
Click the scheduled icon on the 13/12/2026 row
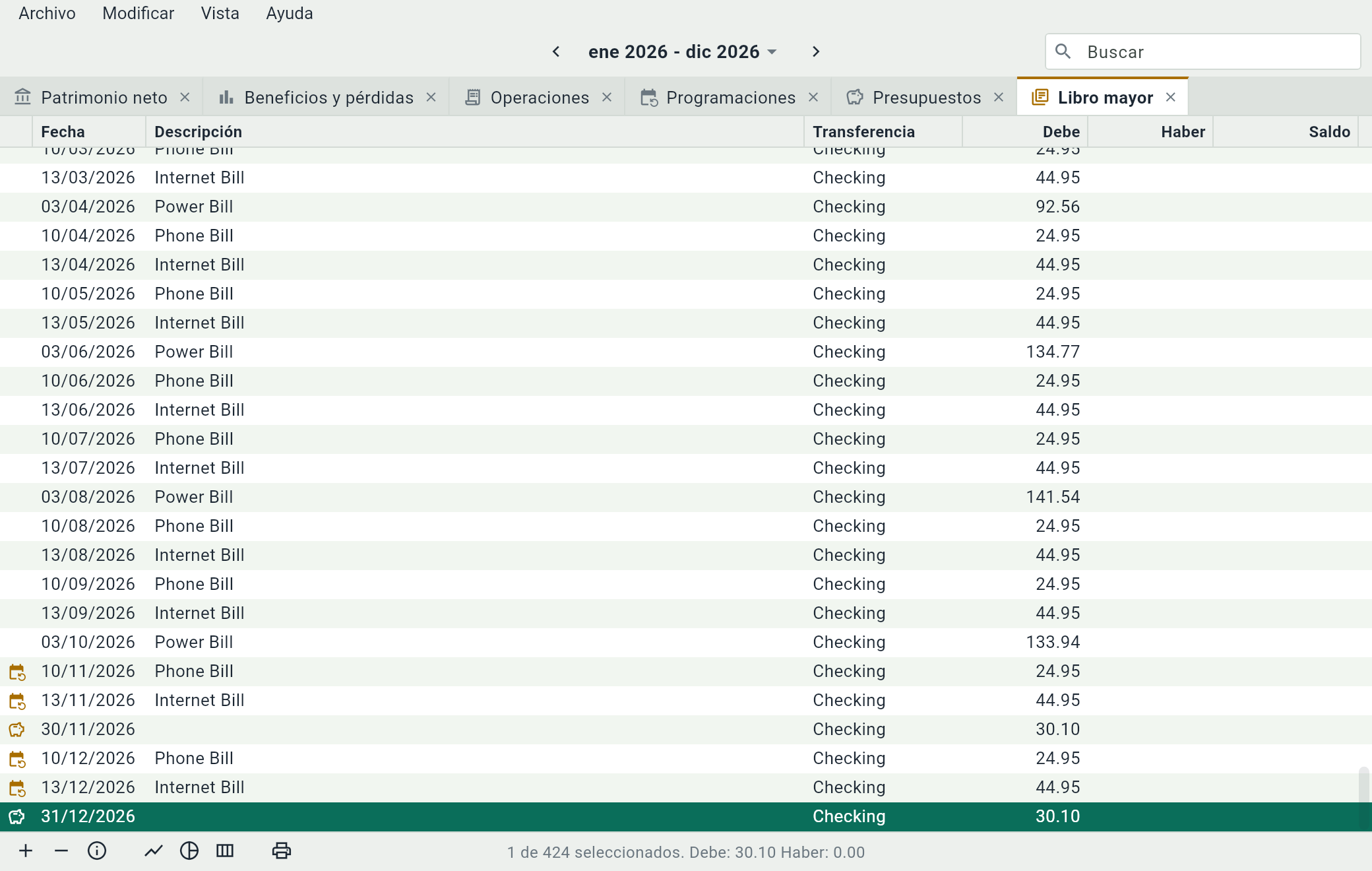(17, 789)
